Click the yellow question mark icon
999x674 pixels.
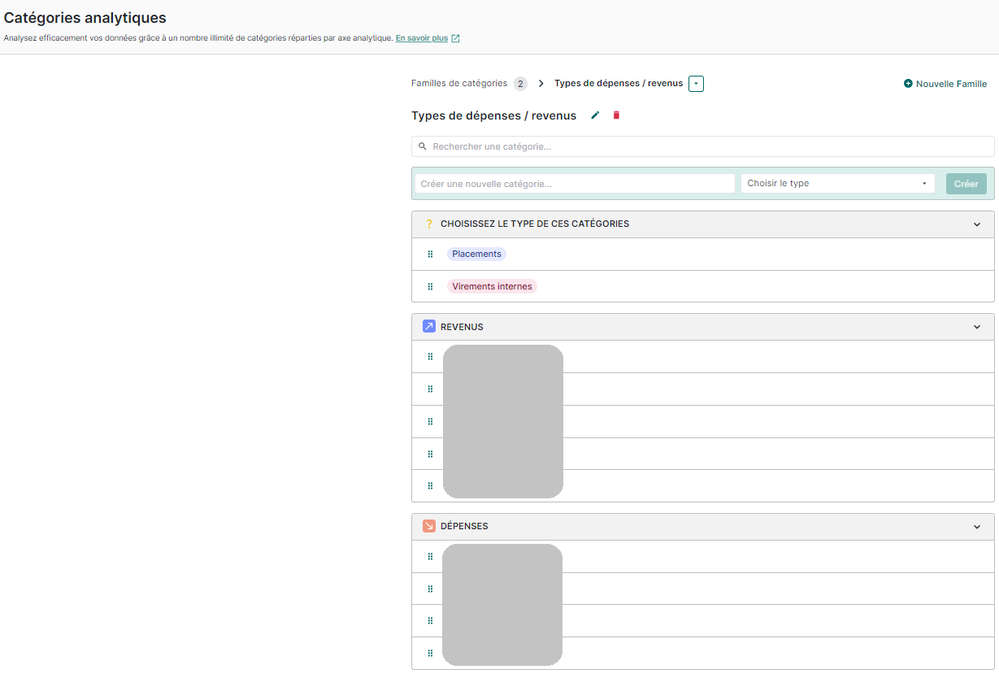pos(429,224)
